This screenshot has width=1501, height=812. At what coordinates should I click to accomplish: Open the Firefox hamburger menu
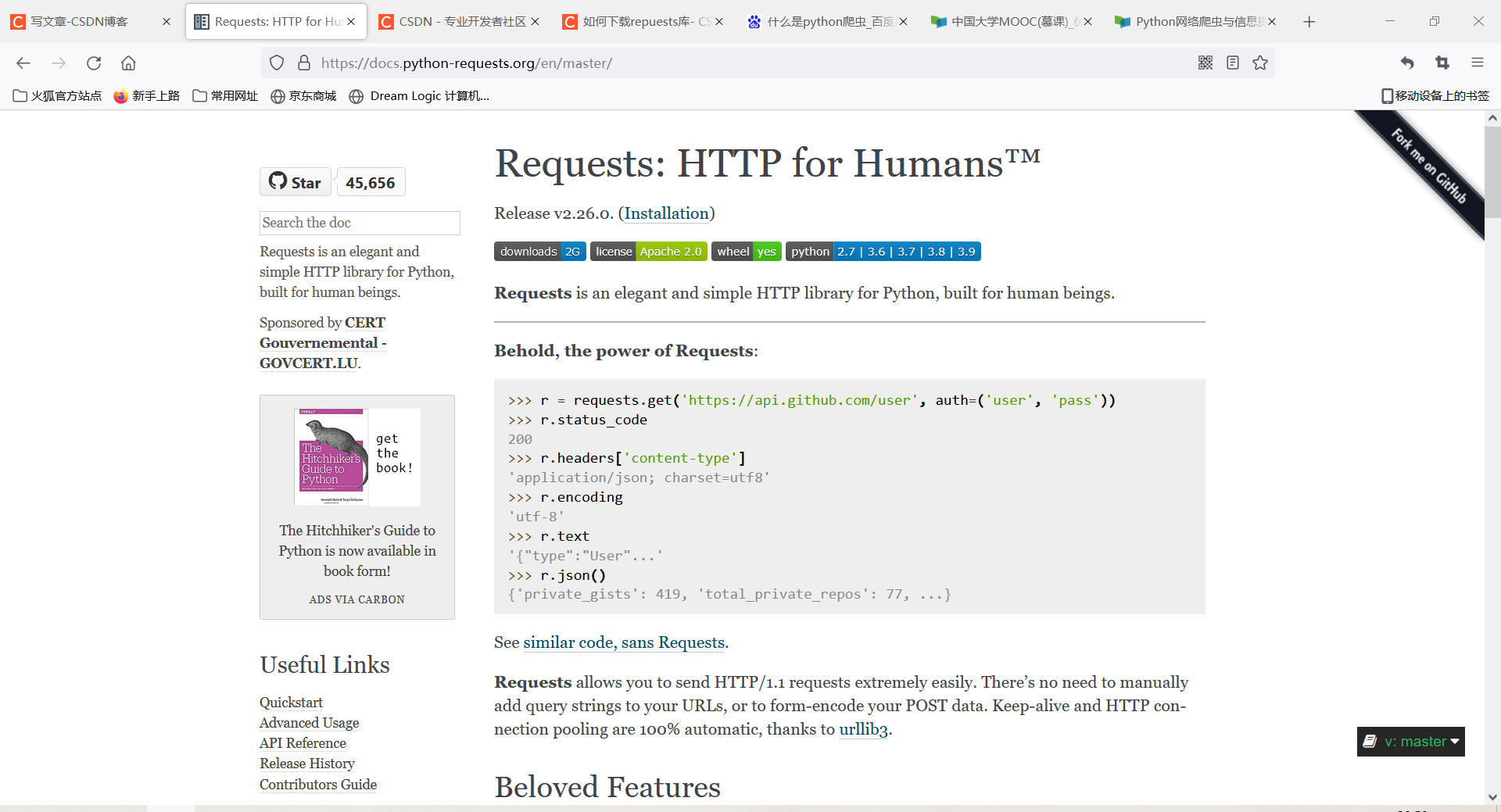coord(1478,63)
